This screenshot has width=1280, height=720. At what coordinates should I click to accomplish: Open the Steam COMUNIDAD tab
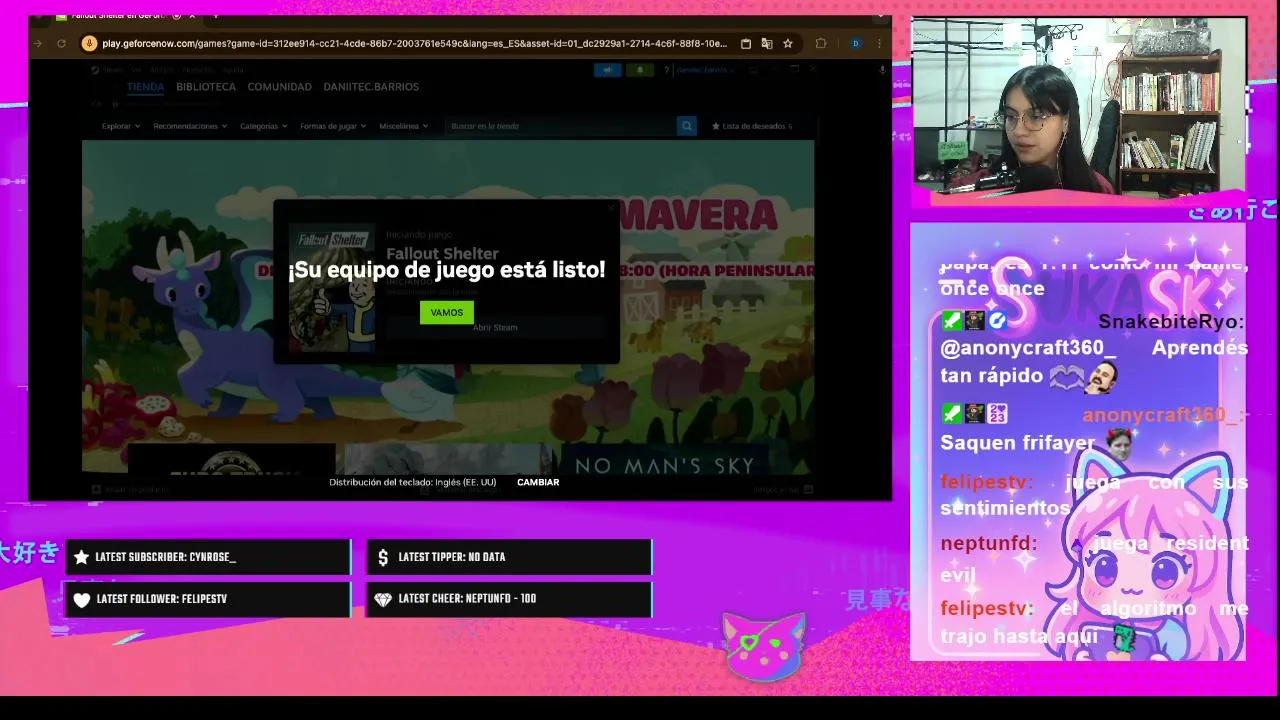[279, 87]
